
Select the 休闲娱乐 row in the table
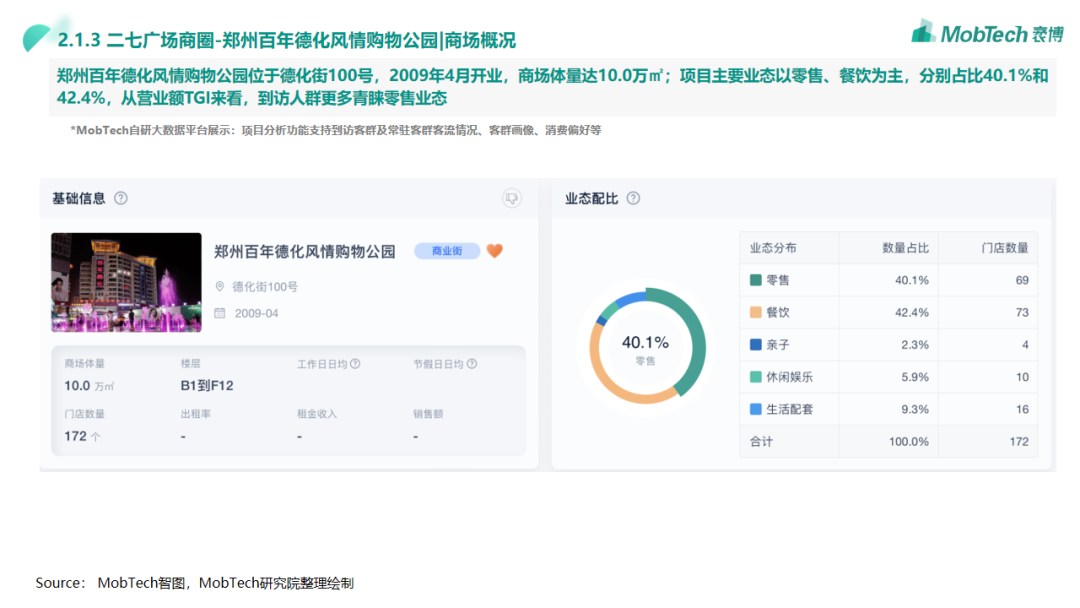point(888,377)
